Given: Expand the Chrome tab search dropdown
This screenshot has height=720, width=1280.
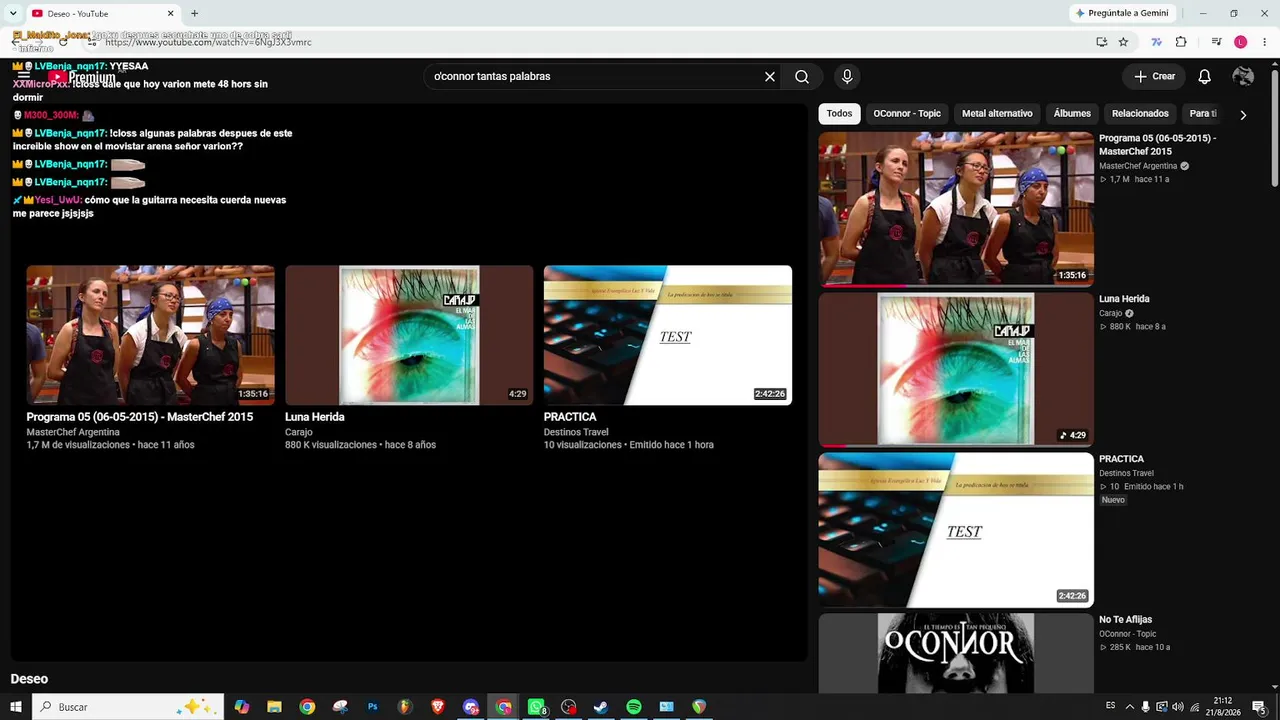Looking at the screenshot, I should point(12,13).
